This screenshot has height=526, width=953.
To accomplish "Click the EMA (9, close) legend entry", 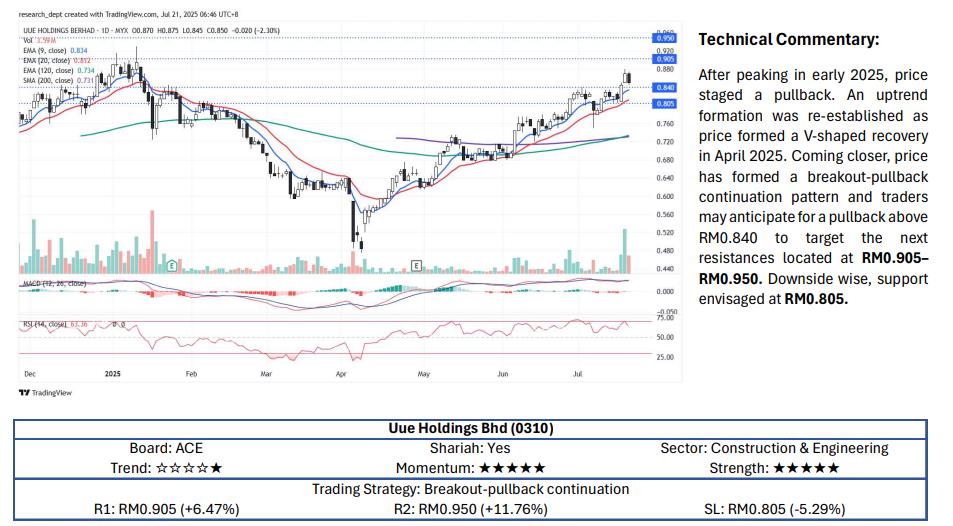I will pyautogui.click(x=55, y=51).
